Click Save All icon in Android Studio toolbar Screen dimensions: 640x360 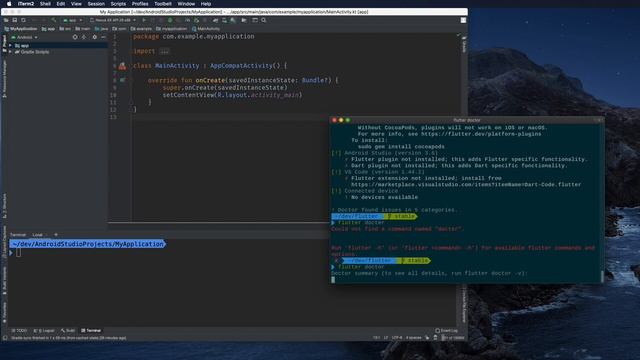pos(15,20)
